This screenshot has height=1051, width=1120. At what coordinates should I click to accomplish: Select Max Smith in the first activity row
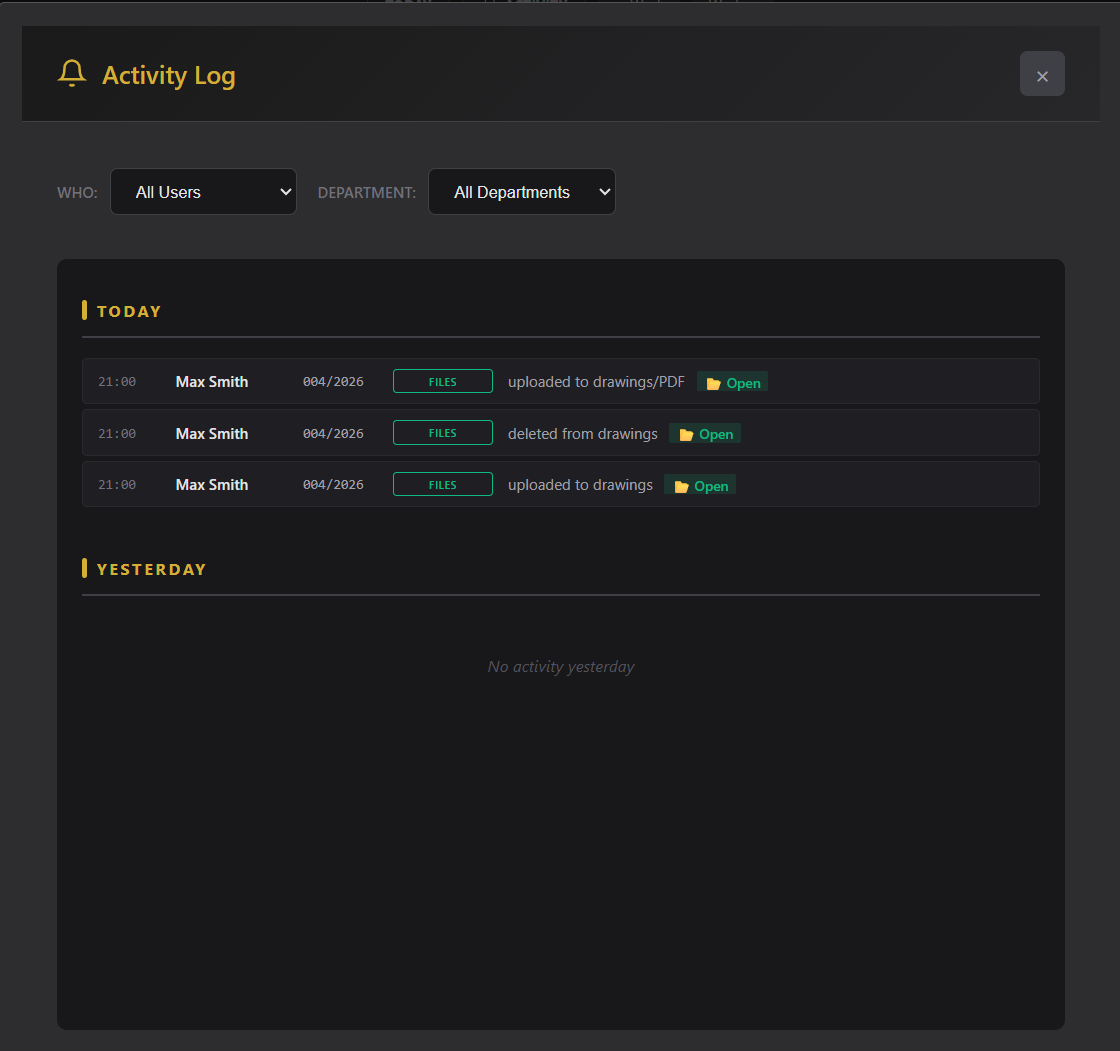click(211, 381)
